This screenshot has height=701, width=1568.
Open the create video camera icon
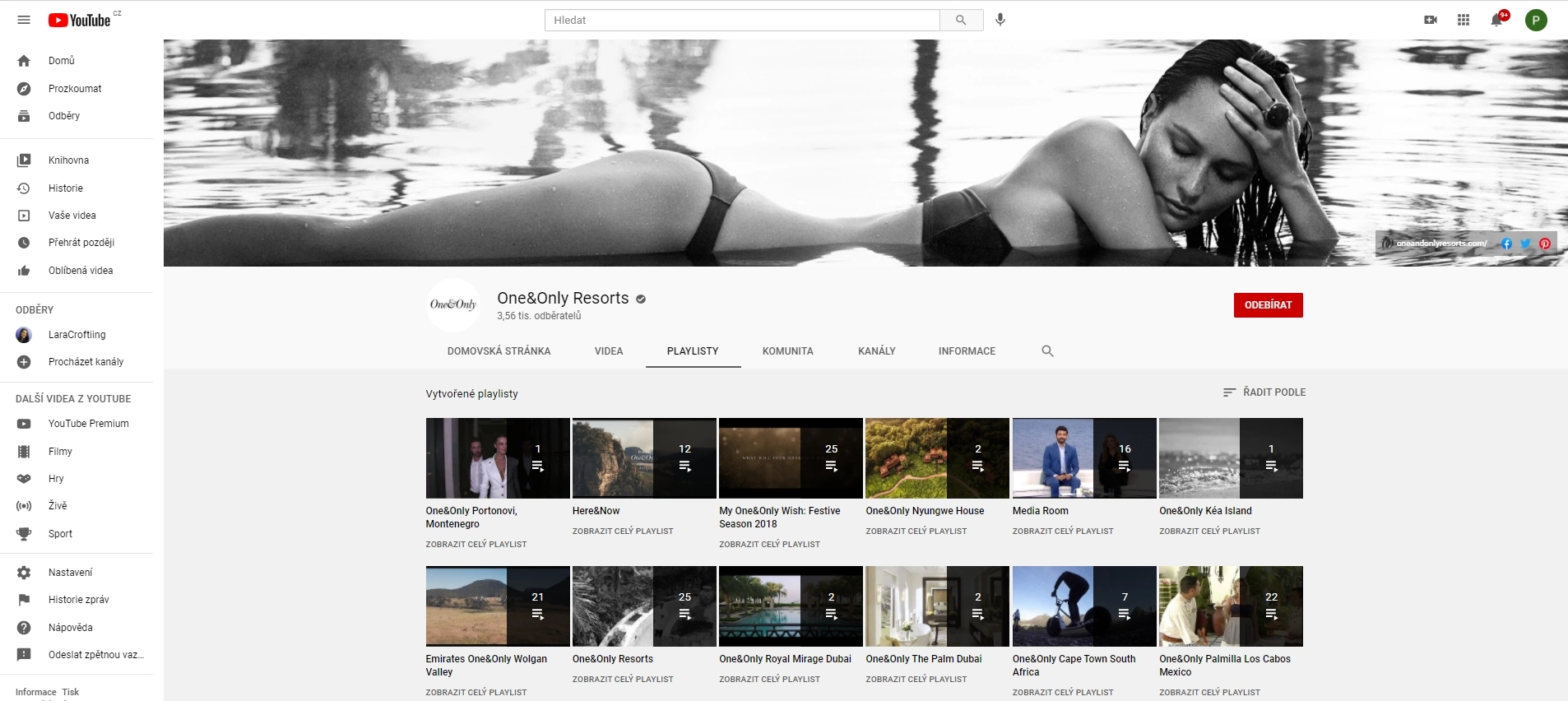click(1431, 20)
